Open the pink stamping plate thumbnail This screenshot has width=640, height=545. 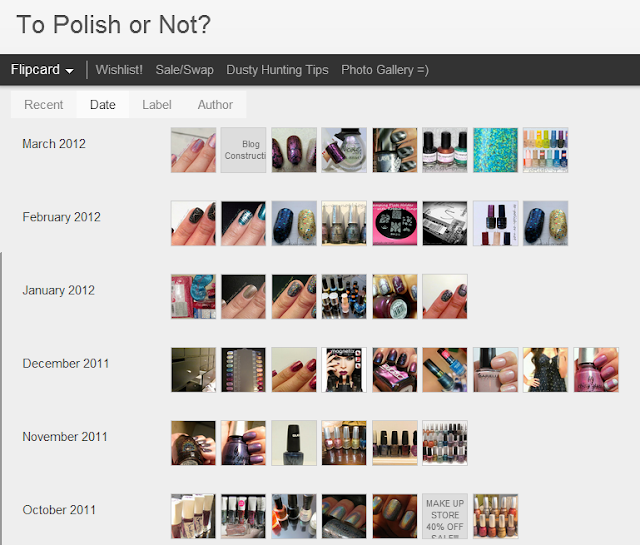(x=395, y=223)
